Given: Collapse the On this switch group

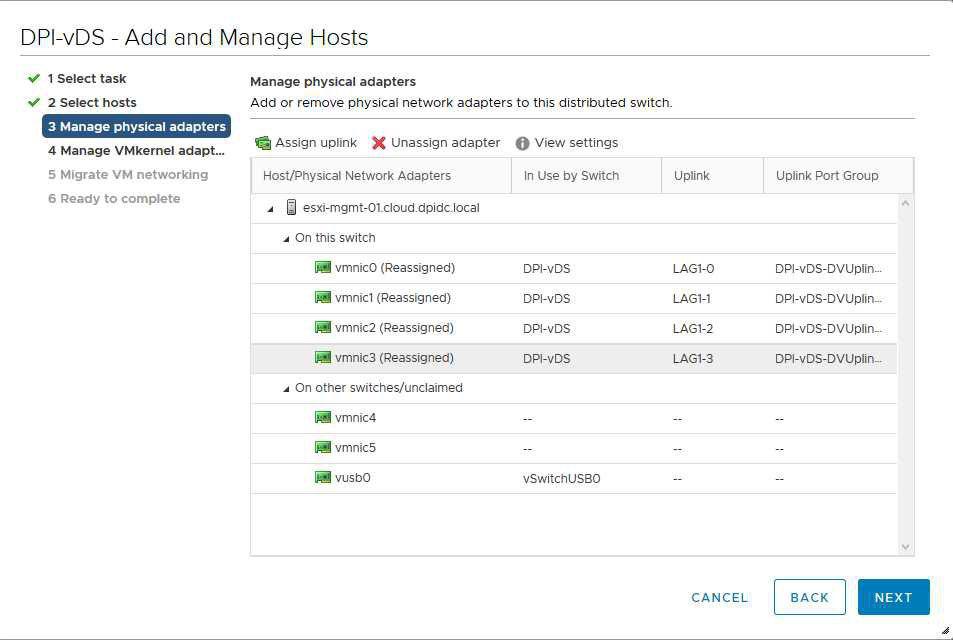Looking at the screenshot, I should point(286,239).
